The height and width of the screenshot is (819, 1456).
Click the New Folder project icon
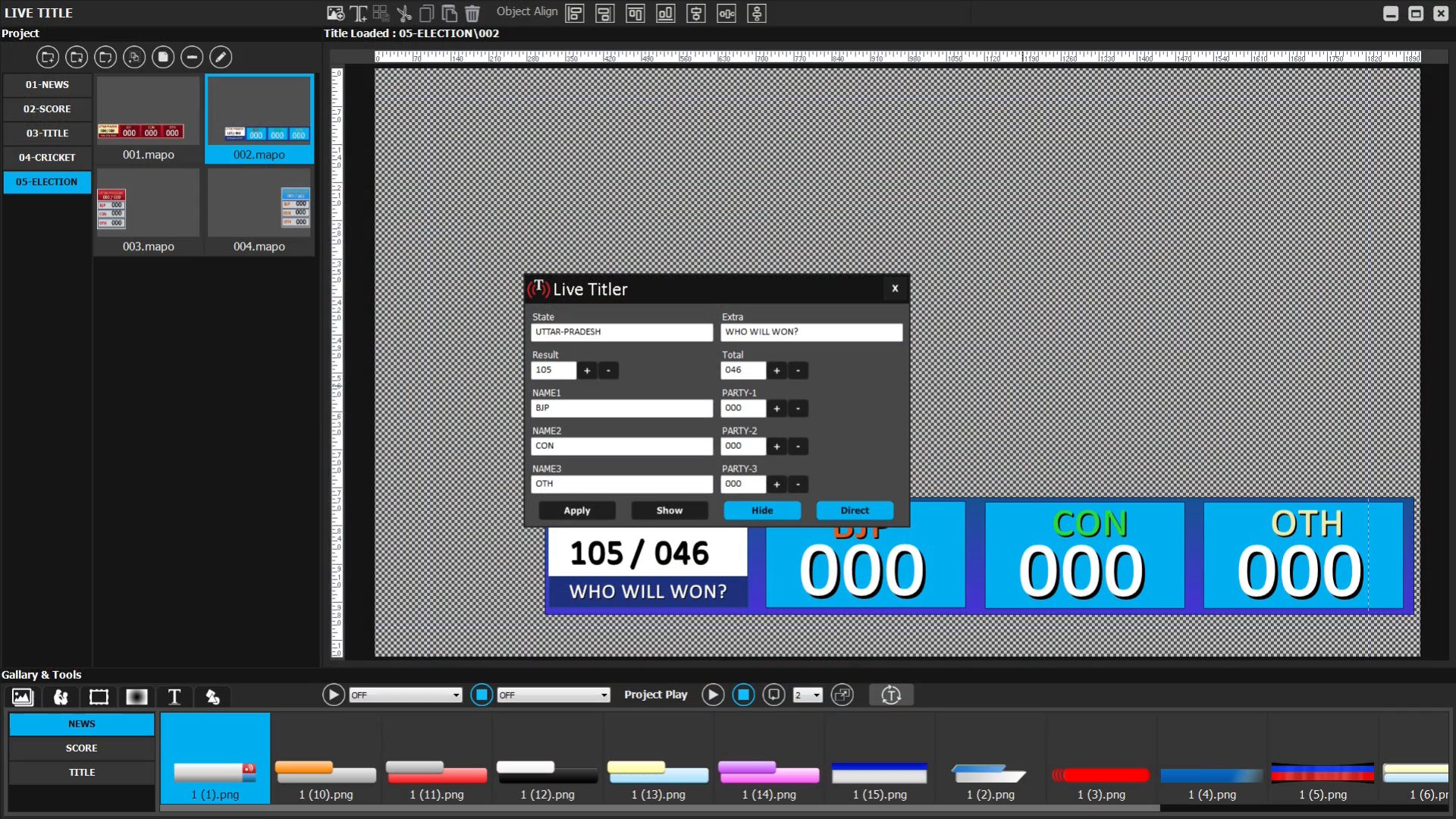(x=48, y=57)
